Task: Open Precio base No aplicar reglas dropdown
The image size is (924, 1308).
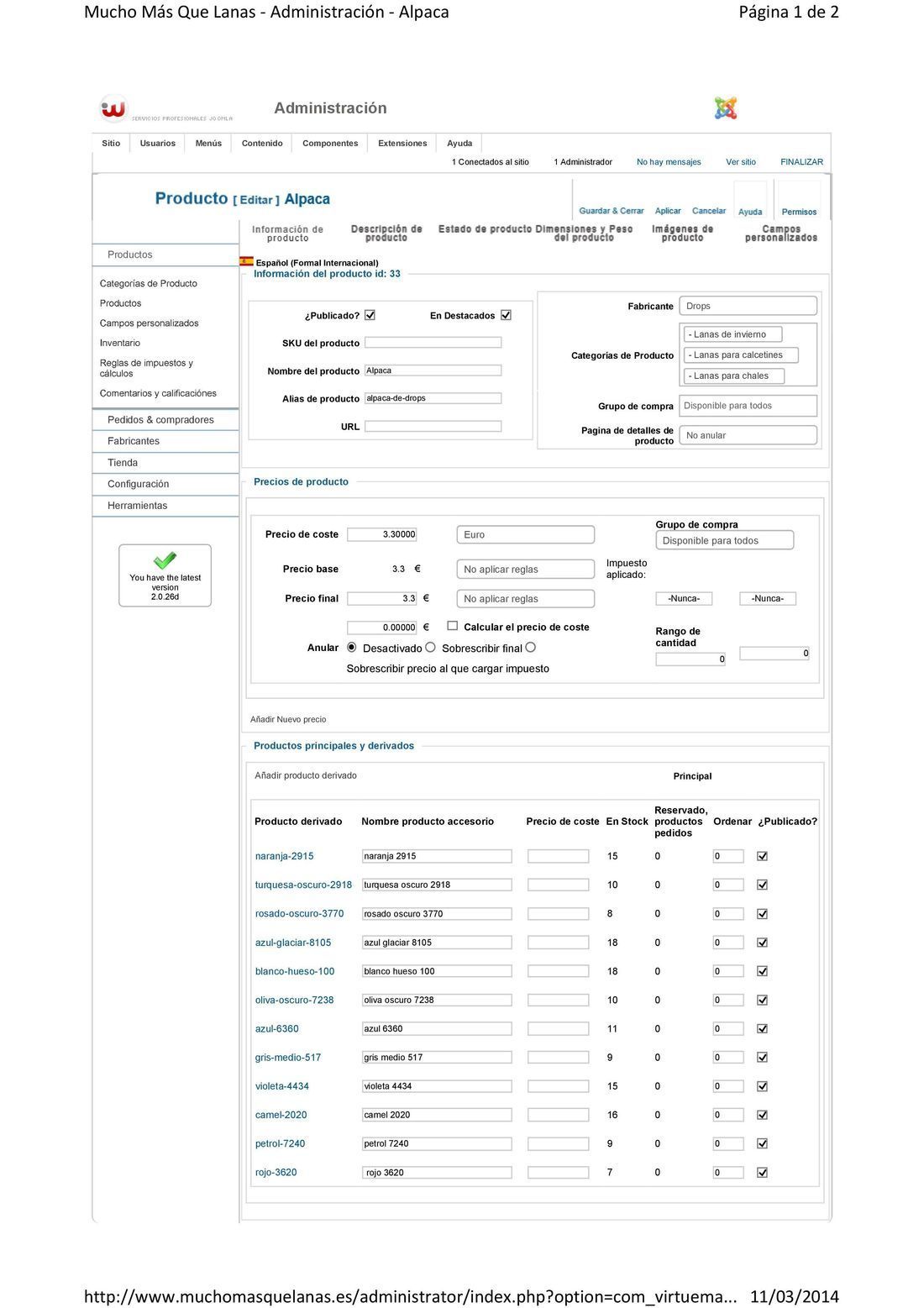Action: point(526,569)
